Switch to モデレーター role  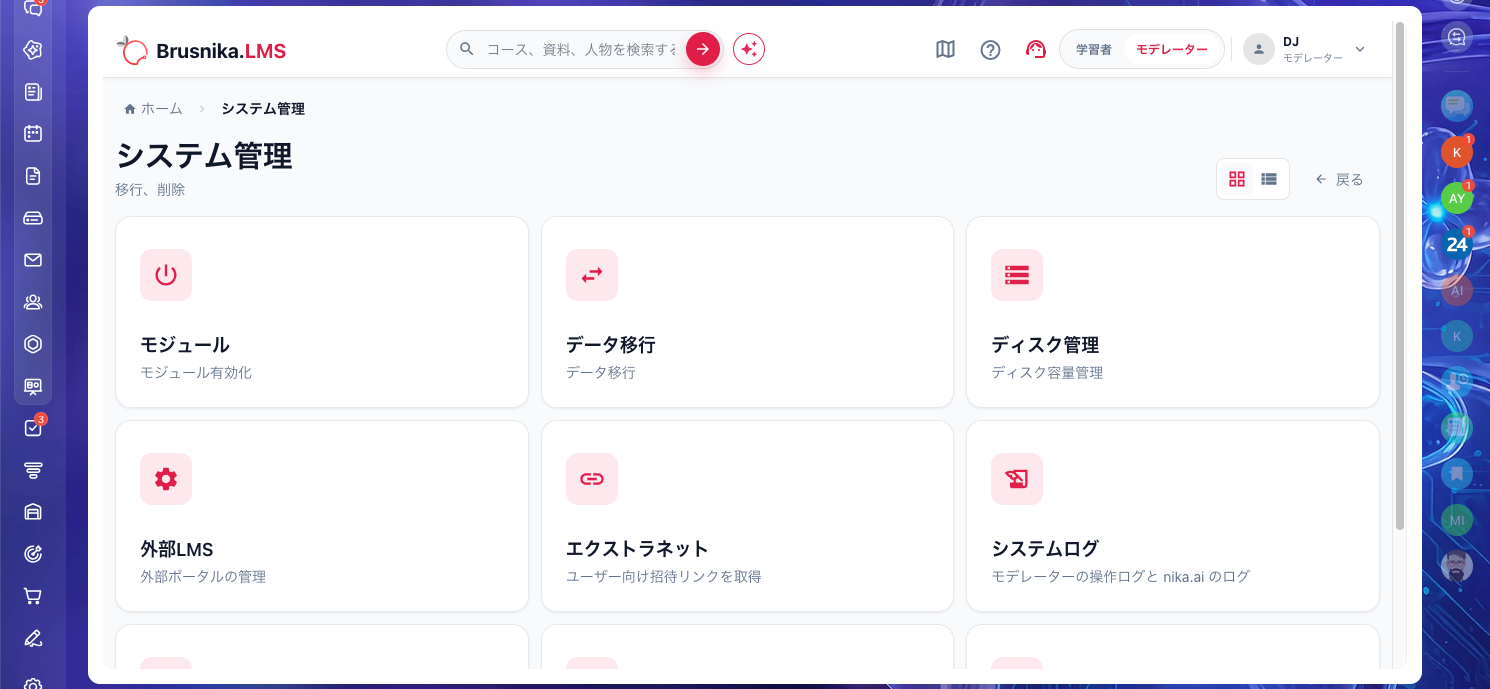(x=1172, y=49)
